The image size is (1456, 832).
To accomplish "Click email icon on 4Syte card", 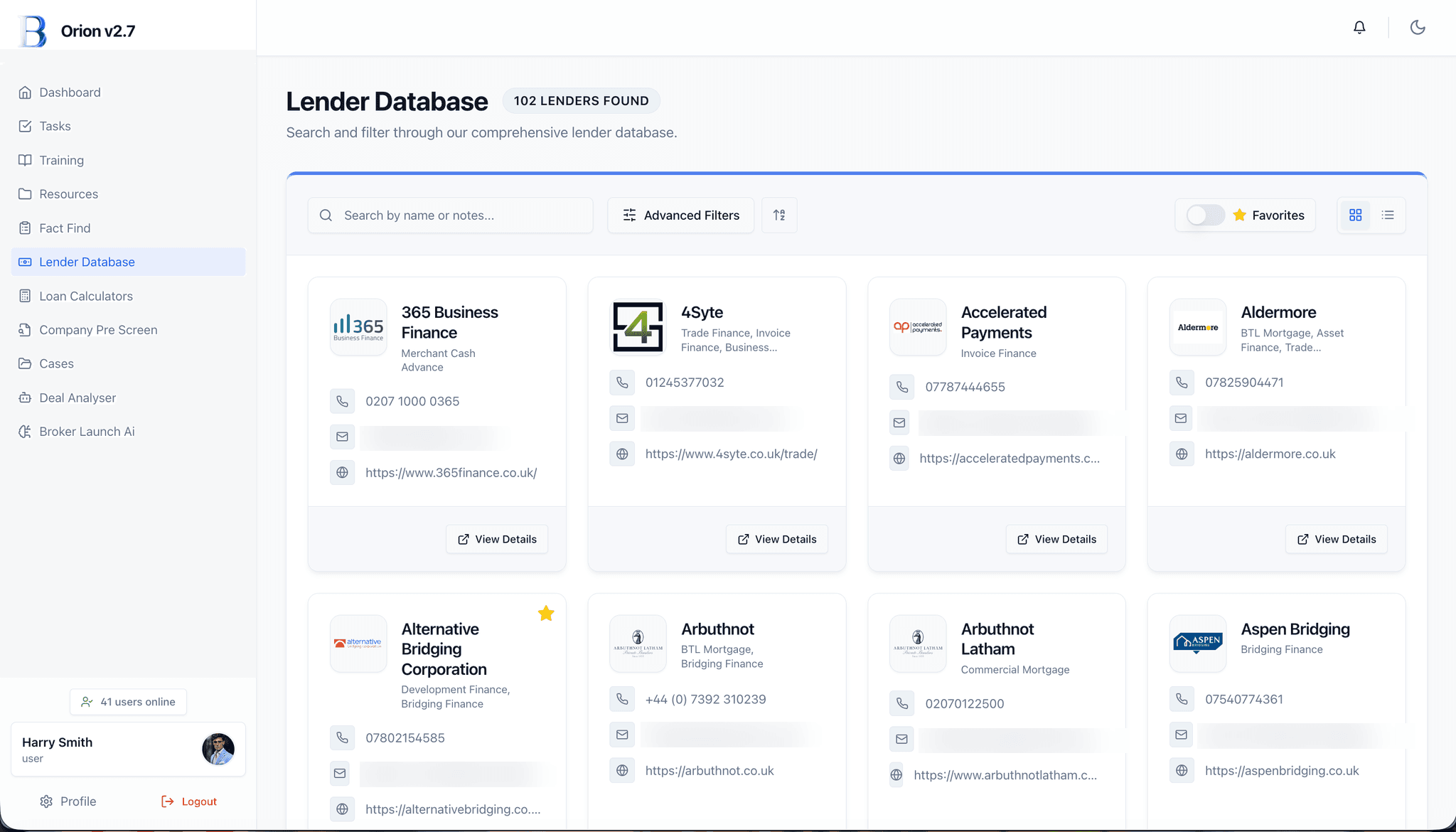I will point(622,418).
